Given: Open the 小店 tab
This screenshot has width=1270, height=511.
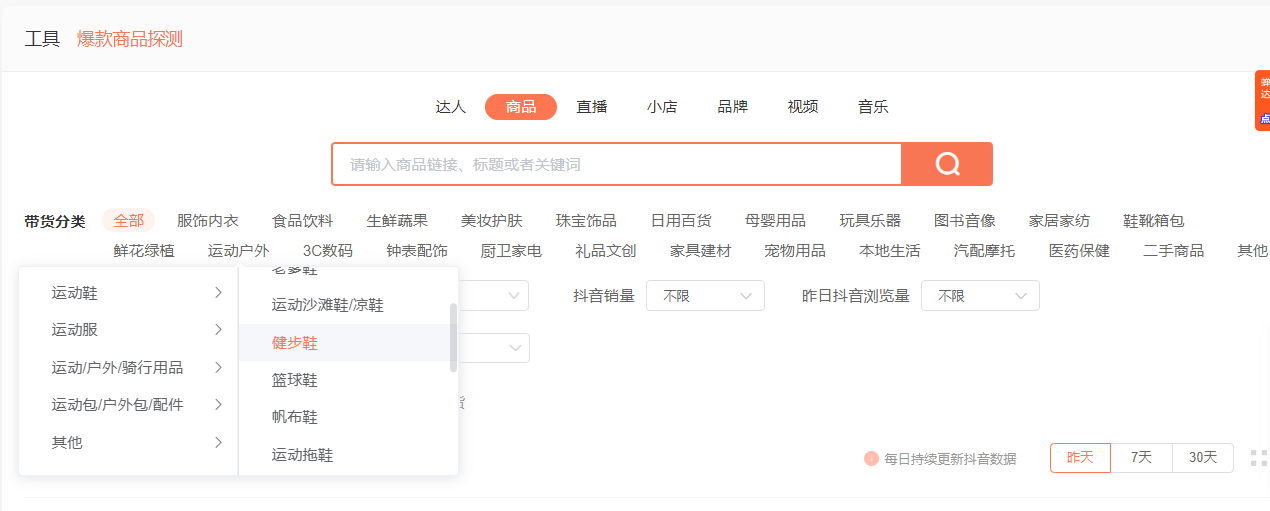Looking at the screenshot, I should coord(662,107).
